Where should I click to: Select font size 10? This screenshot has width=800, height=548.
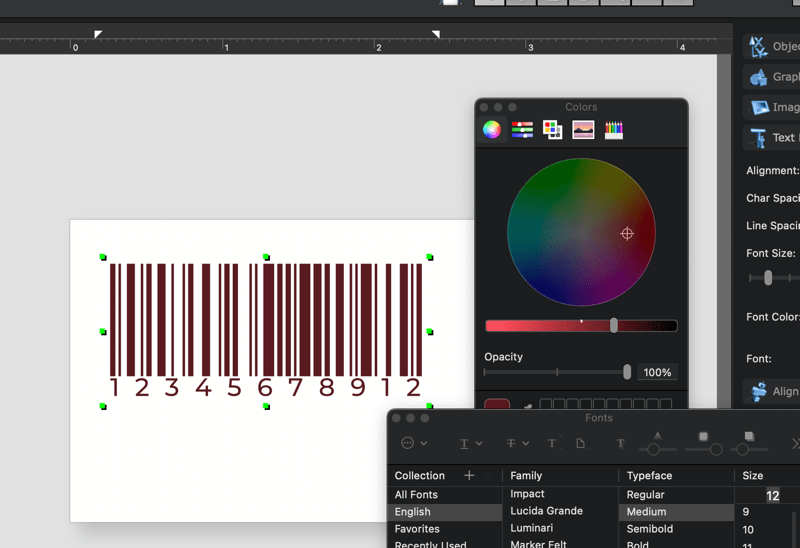[x=748, y=530]
